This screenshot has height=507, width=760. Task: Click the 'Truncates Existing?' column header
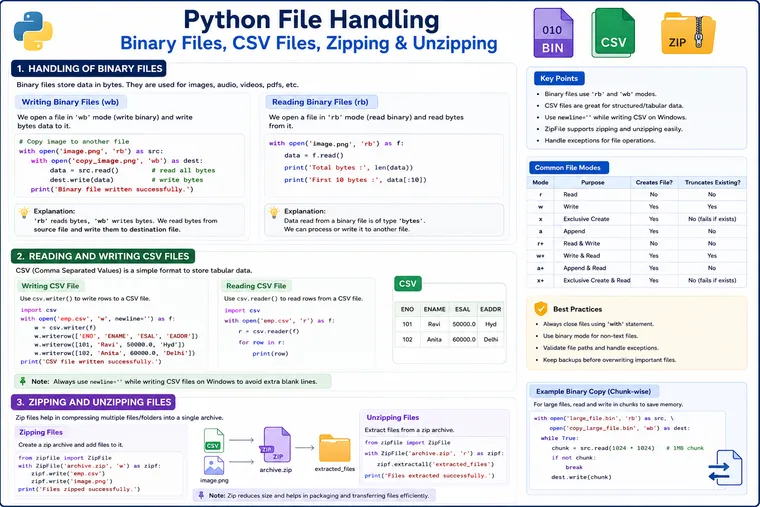point(712,182)
